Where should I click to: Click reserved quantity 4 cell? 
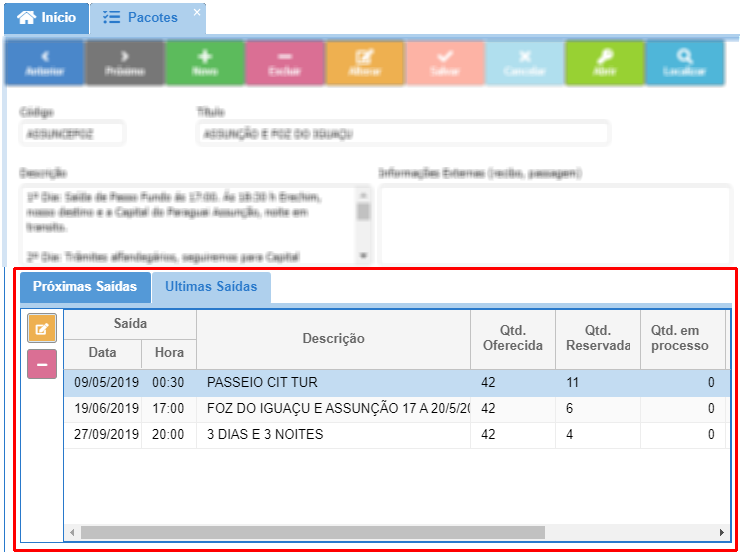click(597, 435)
